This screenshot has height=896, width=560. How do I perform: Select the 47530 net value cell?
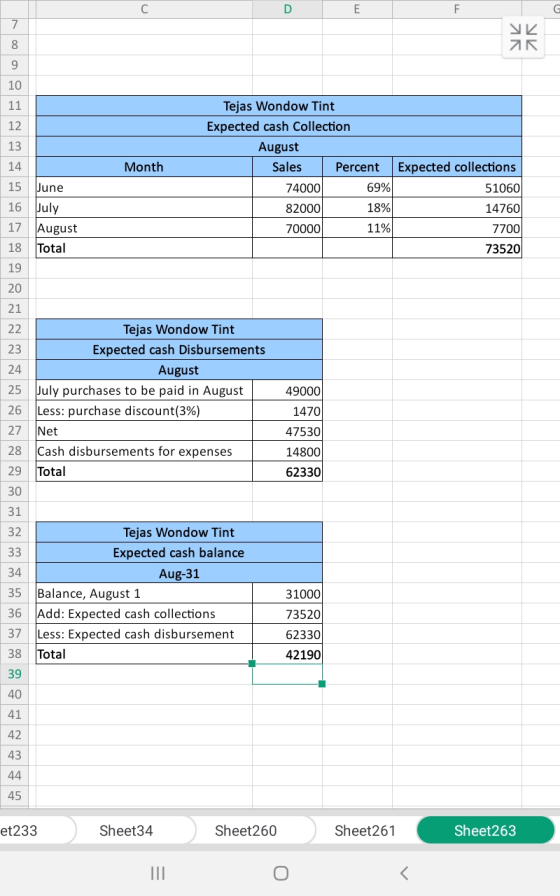287,431
